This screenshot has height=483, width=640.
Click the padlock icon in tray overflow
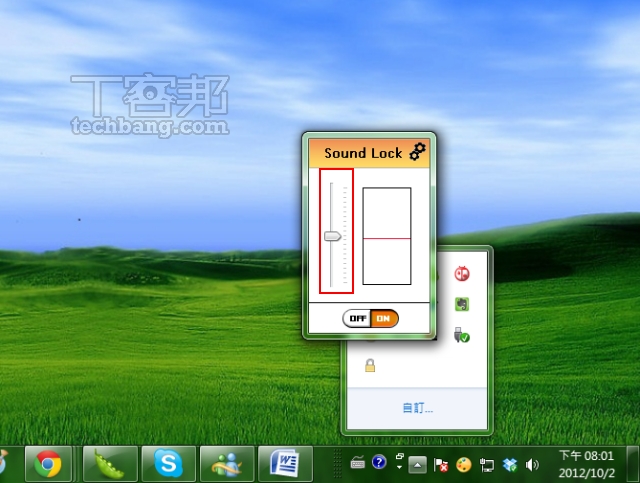coord(370,367)
